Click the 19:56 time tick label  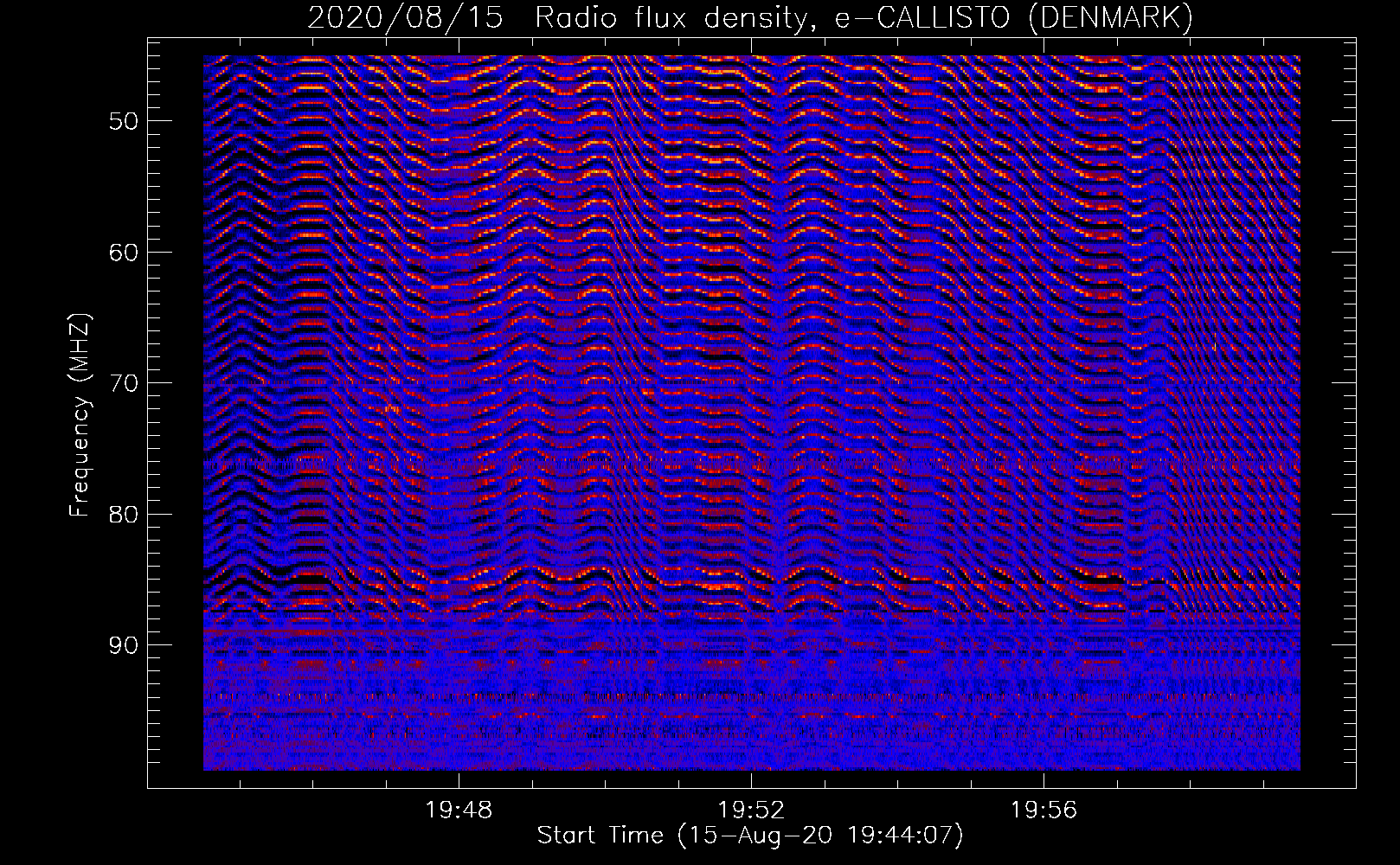click(x=1044, y=811)
